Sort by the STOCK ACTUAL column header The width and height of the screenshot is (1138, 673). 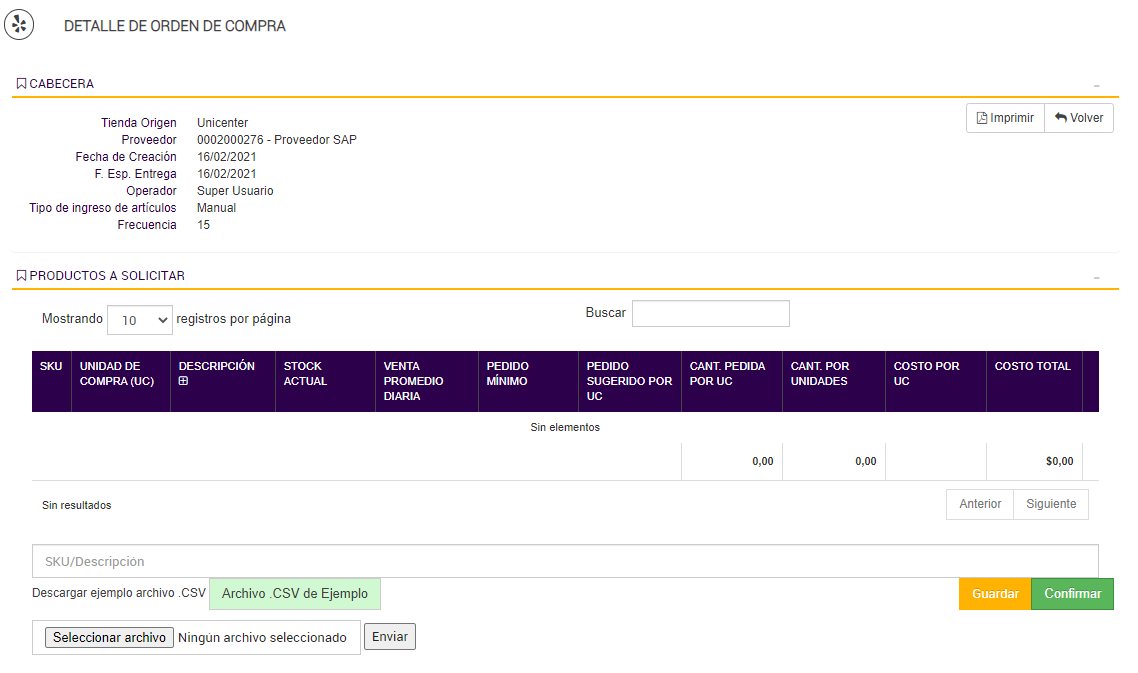coord(305,374)
